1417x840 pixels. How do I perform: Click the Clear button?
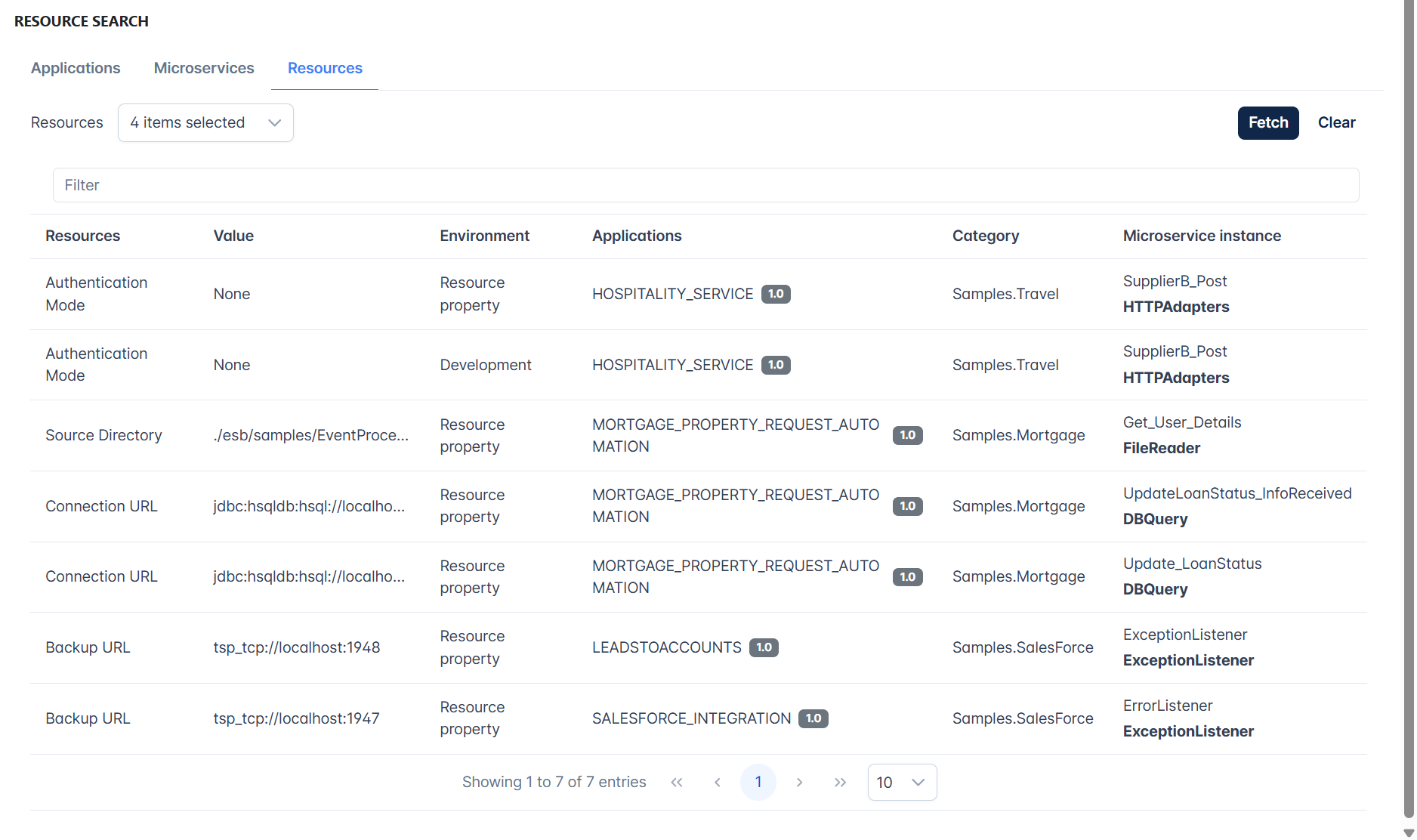coord(1336,122)
